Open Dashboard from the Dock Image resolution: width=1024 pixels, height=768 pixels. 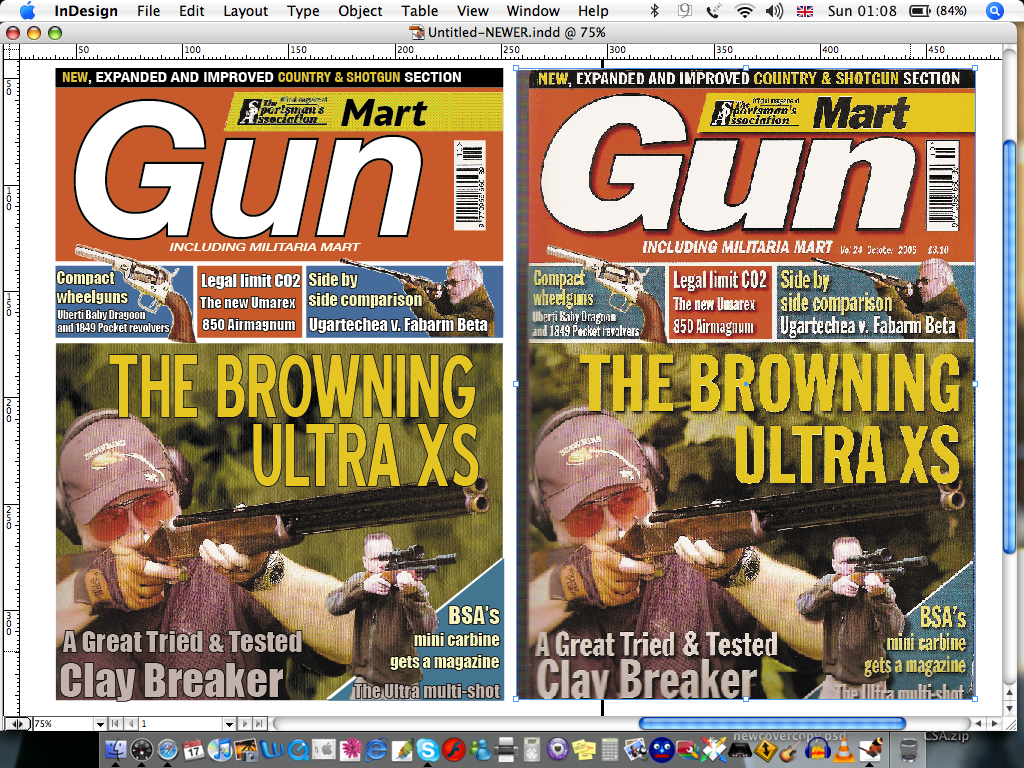click(142, 750)
